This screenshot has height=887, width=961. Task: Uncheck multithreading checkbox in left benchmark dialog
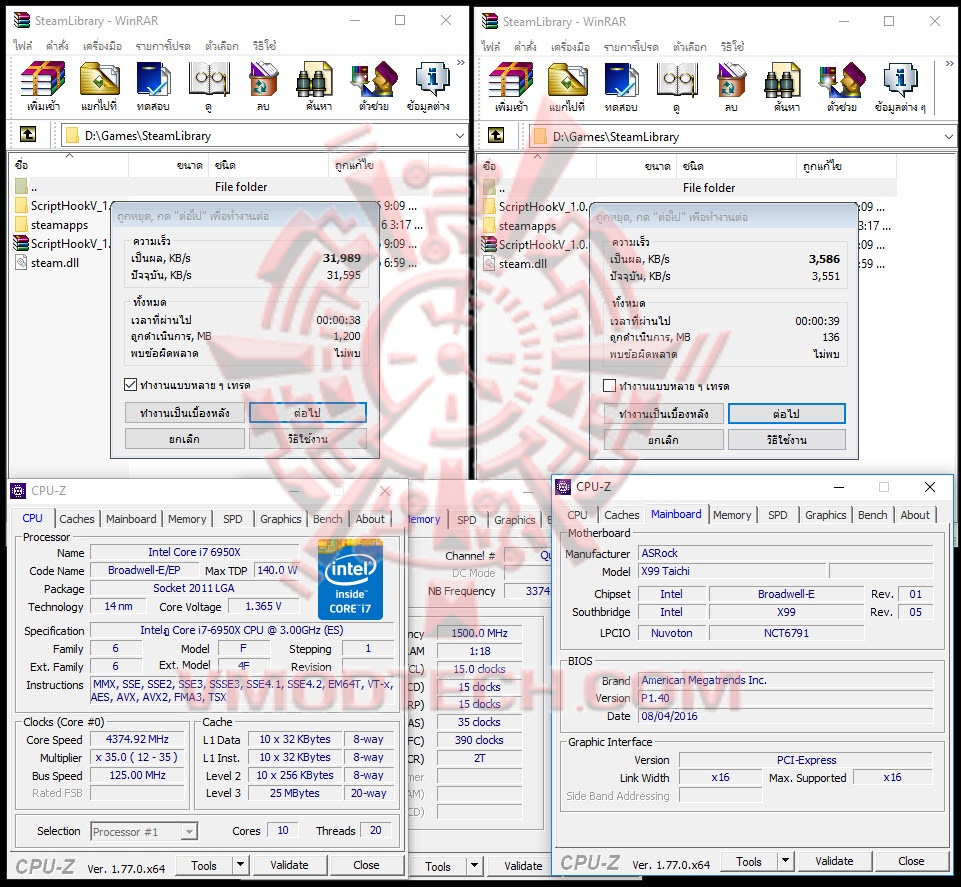coord(130,385)
